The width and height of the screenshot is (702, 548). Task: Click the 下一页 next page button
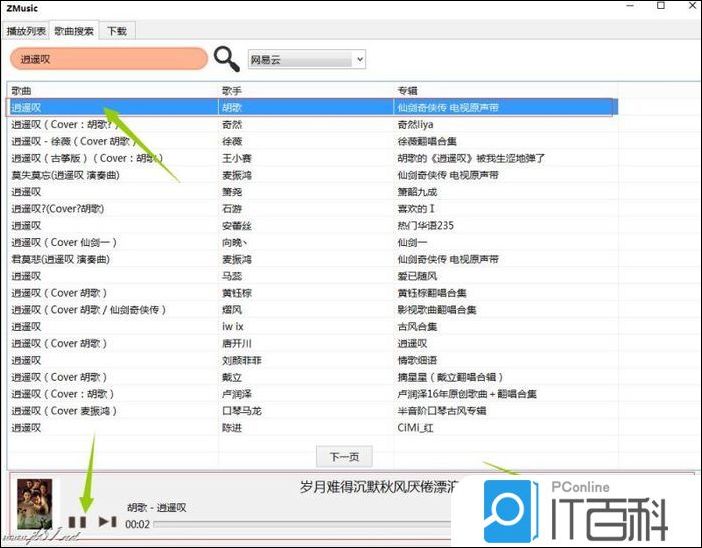[x=344, y=457]
